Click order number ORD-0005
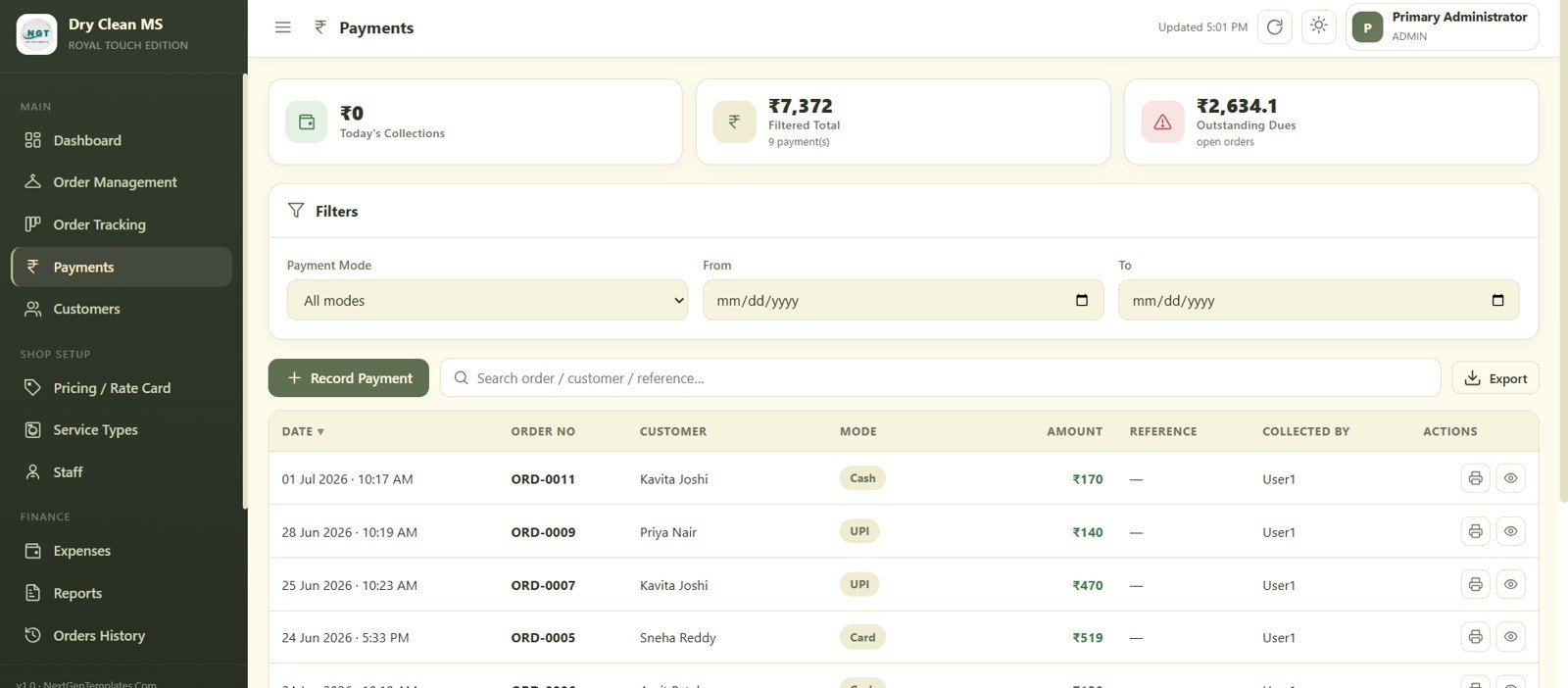 pos(543,638)
